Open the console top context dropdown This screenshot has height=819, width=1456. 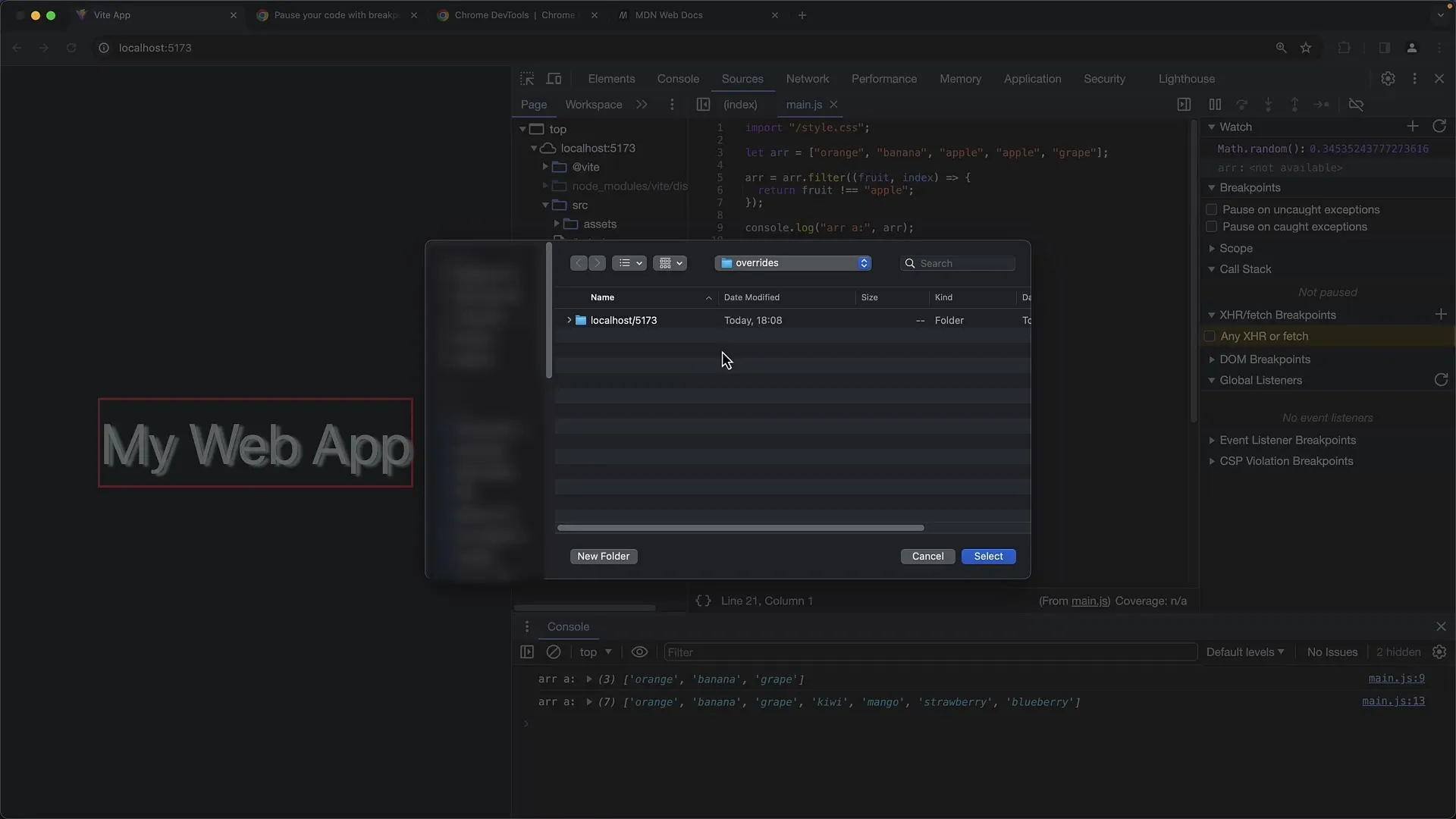[595, 652]
